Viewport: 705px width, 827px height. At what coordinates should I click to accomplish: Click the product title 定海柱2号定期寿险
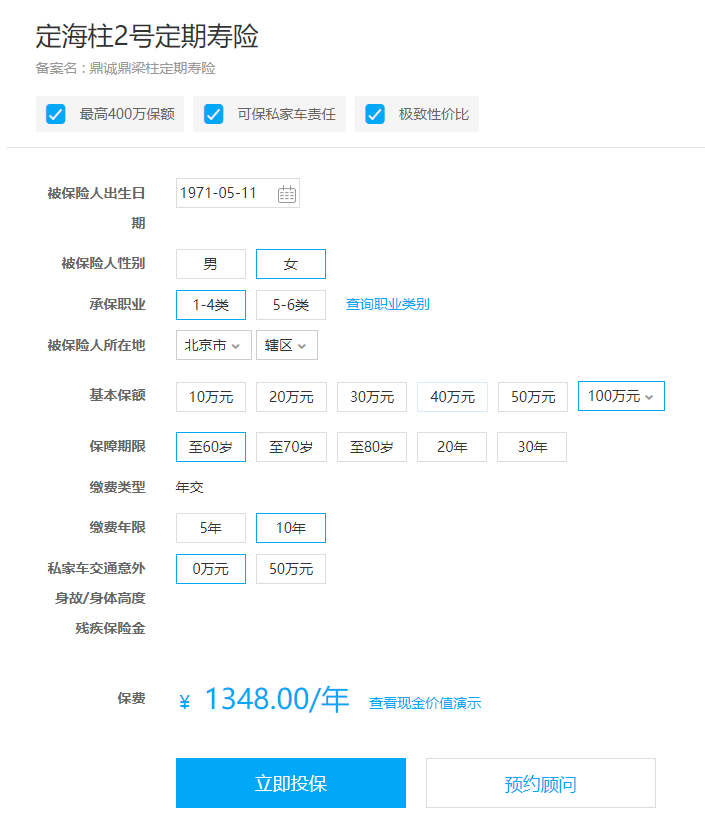pyautogui.click(x=147, y=36)
